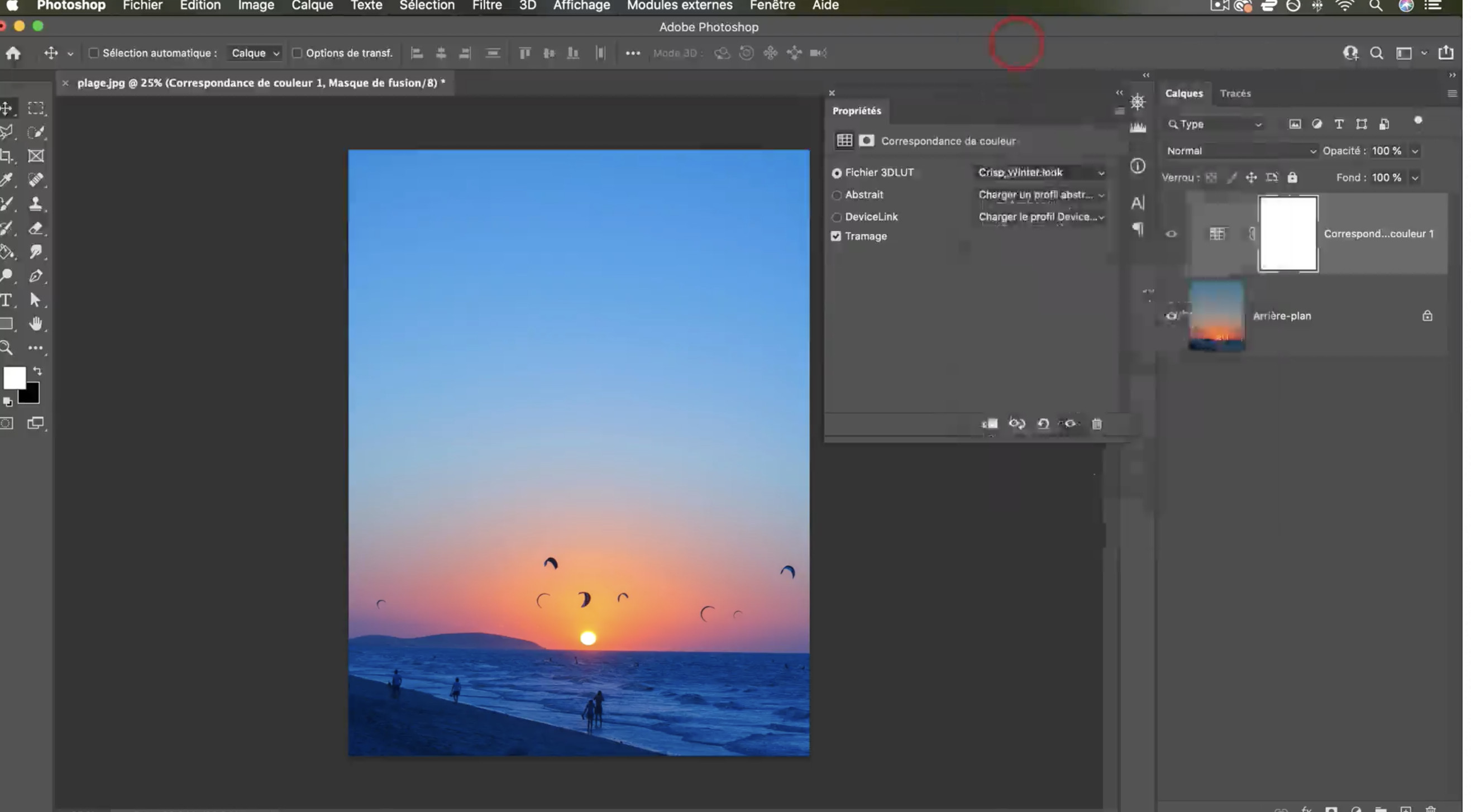Hide the Arrière-plan layer
Viewport: 1471px width, 812px height.
point(1171,316)
